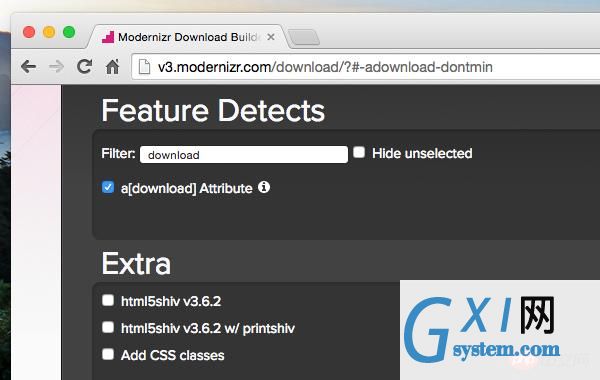Screen dimensions: 600x380
Task: Open info icon beside a[download] Attribute
Action: tap(264, 187)
